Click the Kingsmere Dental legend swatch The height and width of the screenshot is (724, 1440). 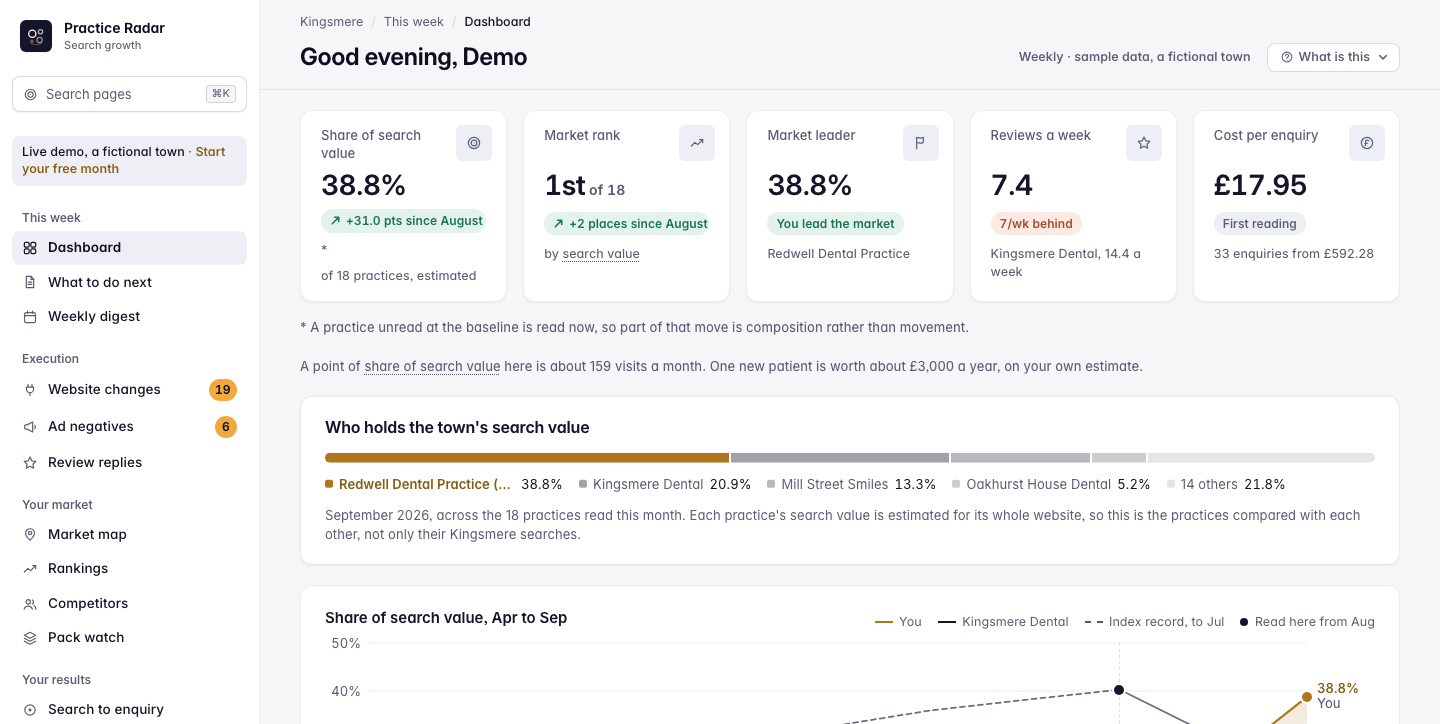(583, 484)
